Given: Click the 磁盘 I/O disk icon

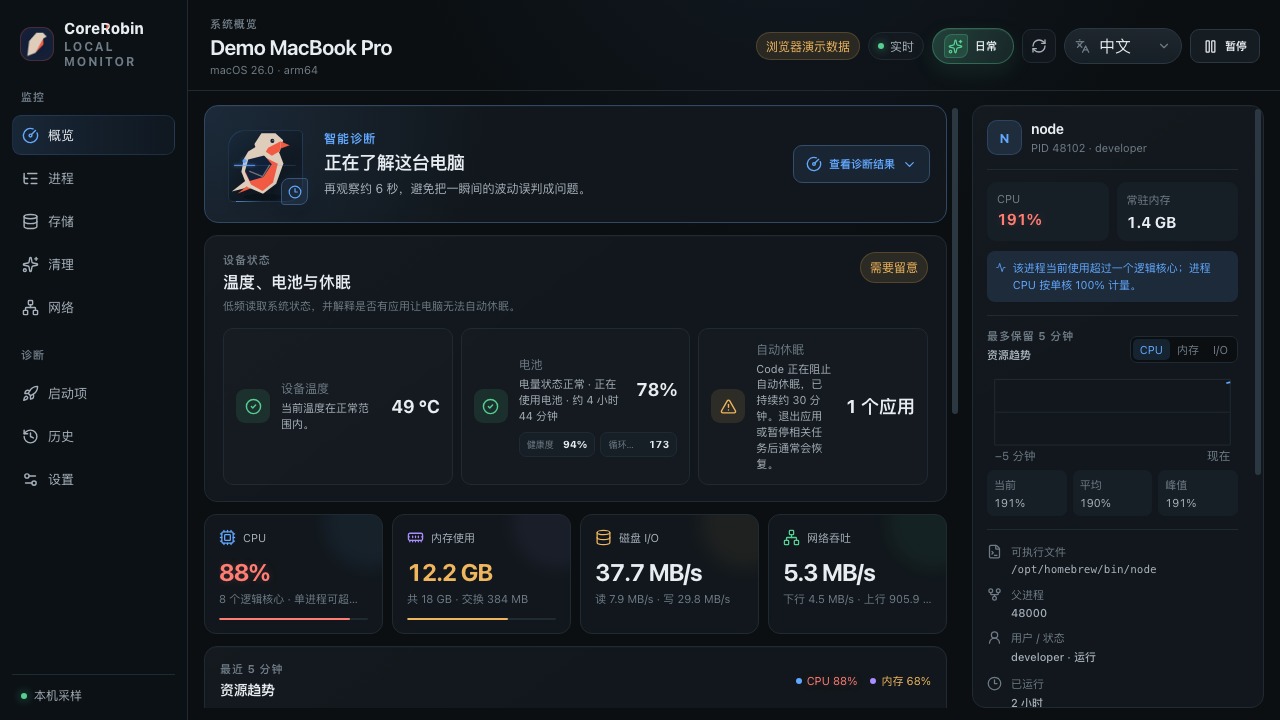Looking at the screenshot, I should [603, 538].
